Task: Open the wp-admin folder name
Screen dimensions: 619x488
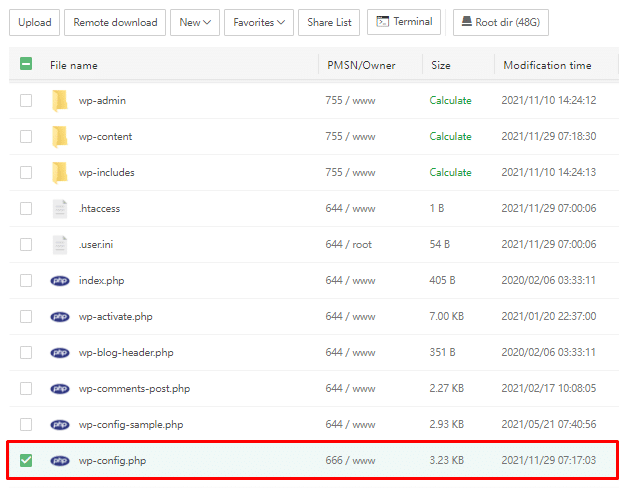Action: pos(102,101)
